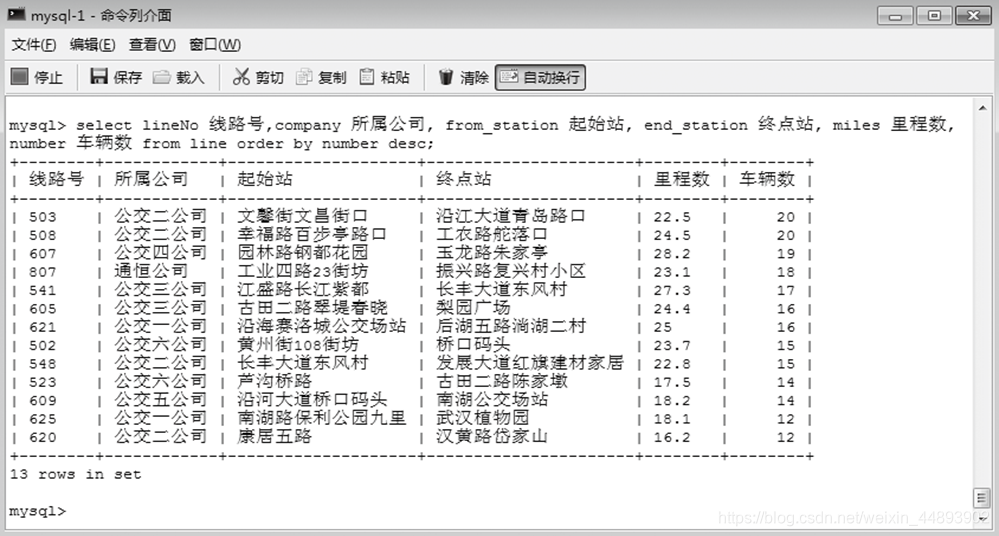Click vehicle count 18 cell

786,272
